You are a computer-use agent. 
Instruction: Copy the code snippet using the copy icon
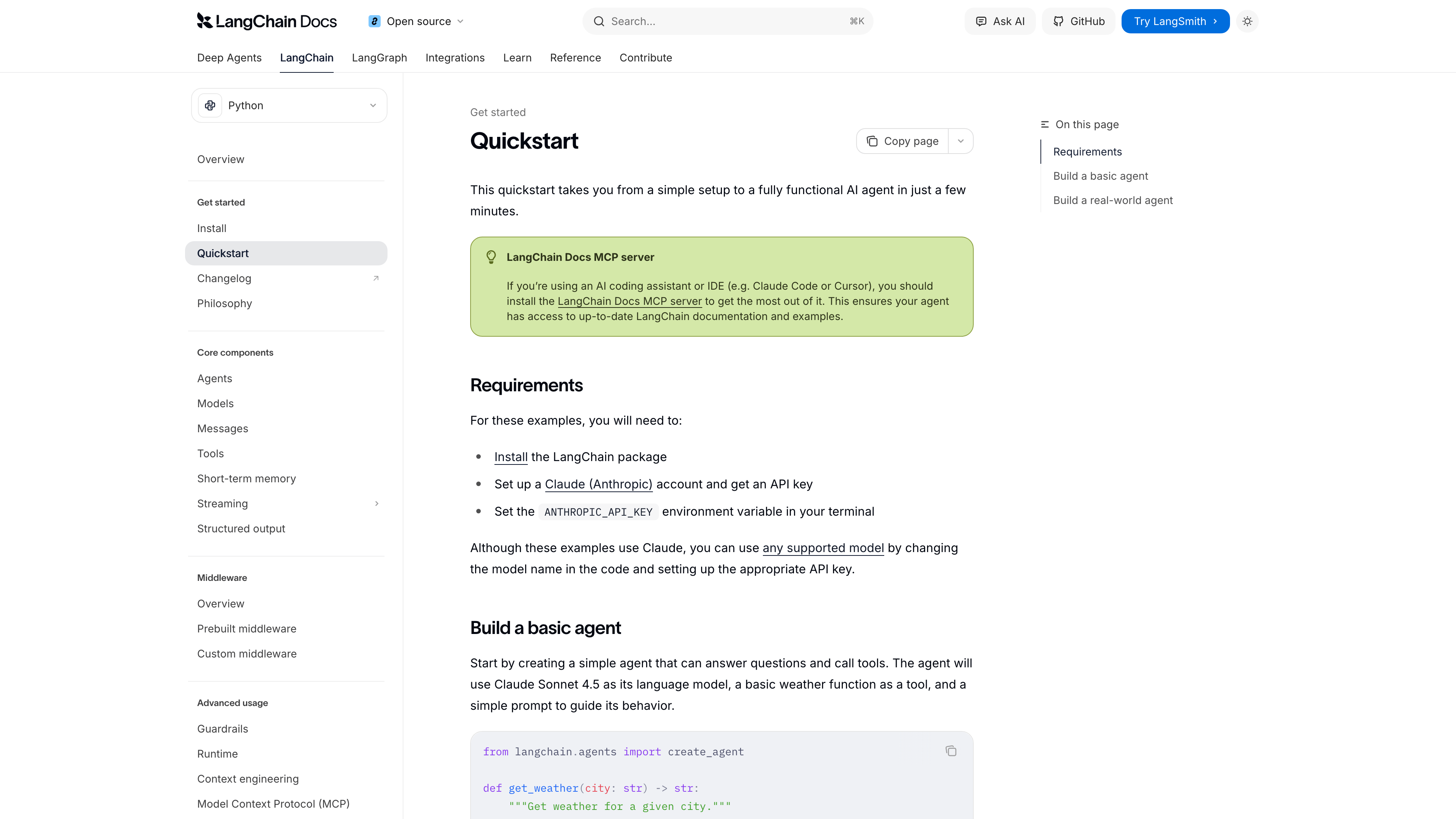pos(951,751)
